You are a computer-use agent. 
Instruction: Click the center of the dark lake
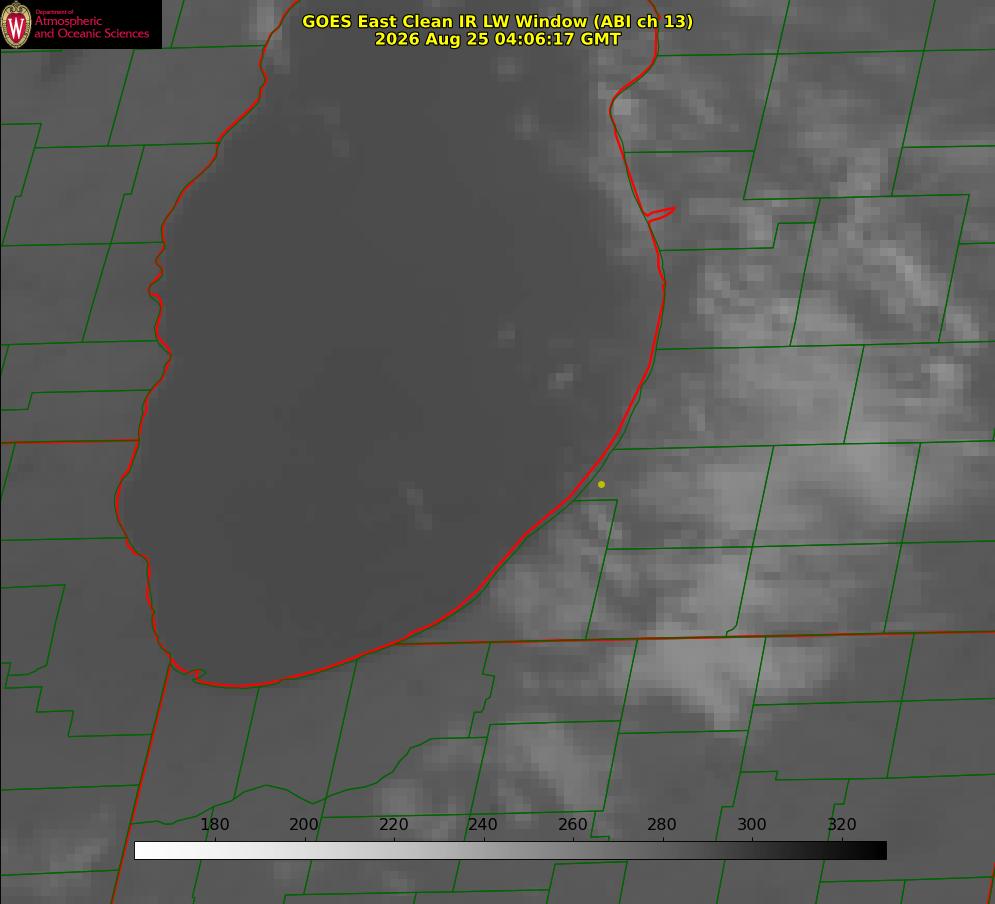393,355
